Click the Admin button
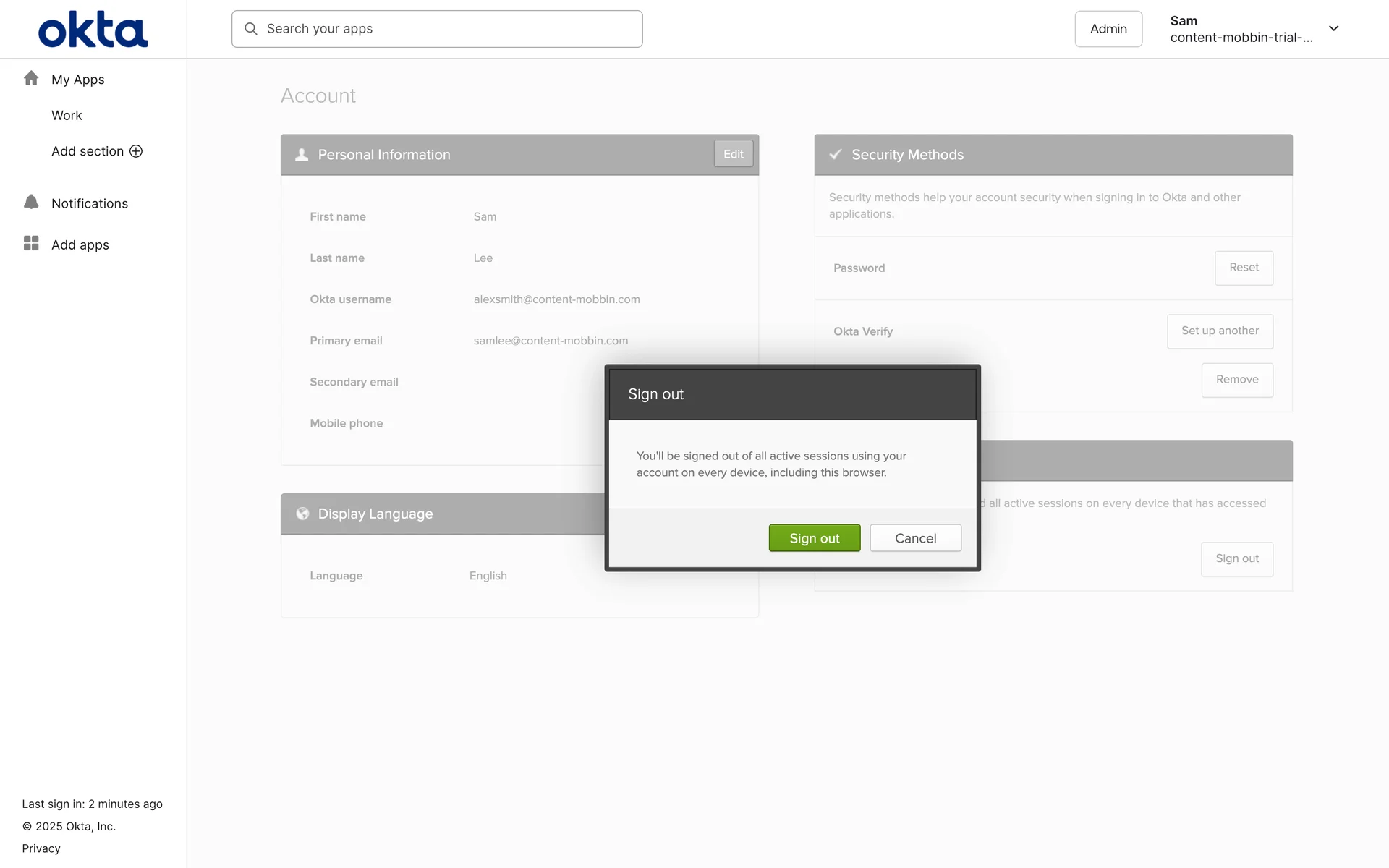 pyautogui.click(x=1108, y=29)
